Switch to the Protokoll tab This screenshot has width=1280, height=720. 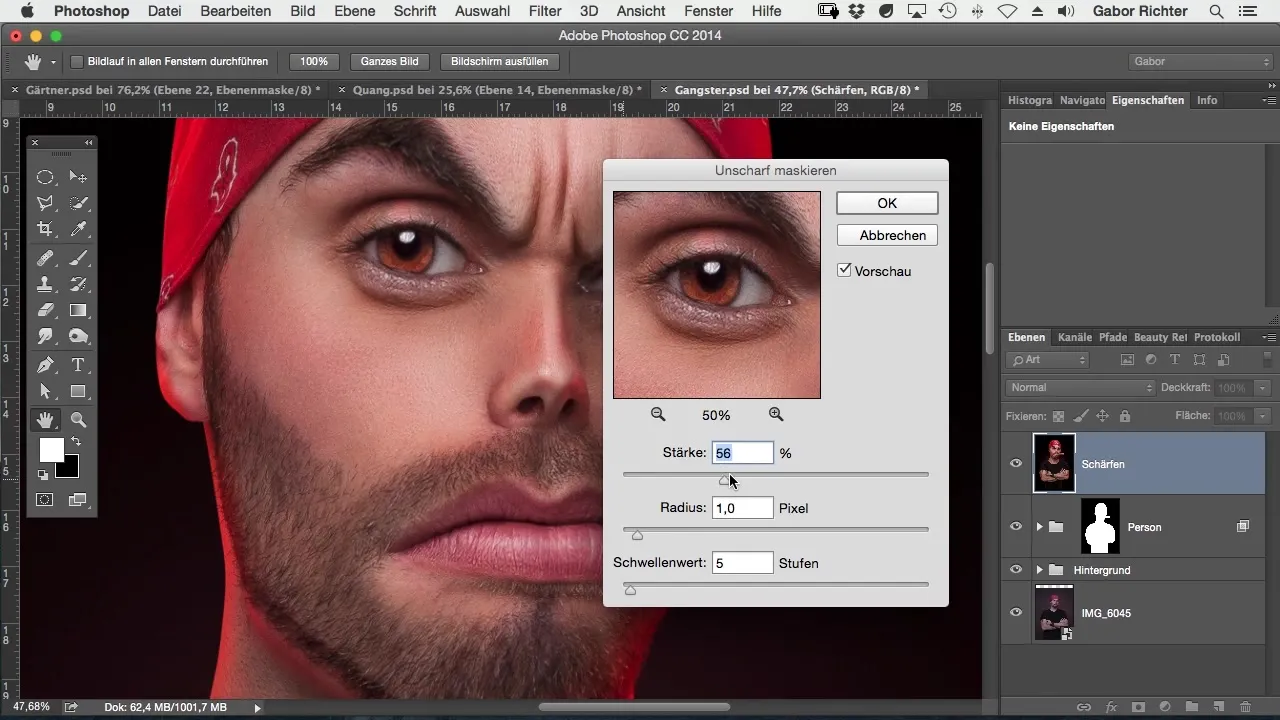(x=1217, y=338)
